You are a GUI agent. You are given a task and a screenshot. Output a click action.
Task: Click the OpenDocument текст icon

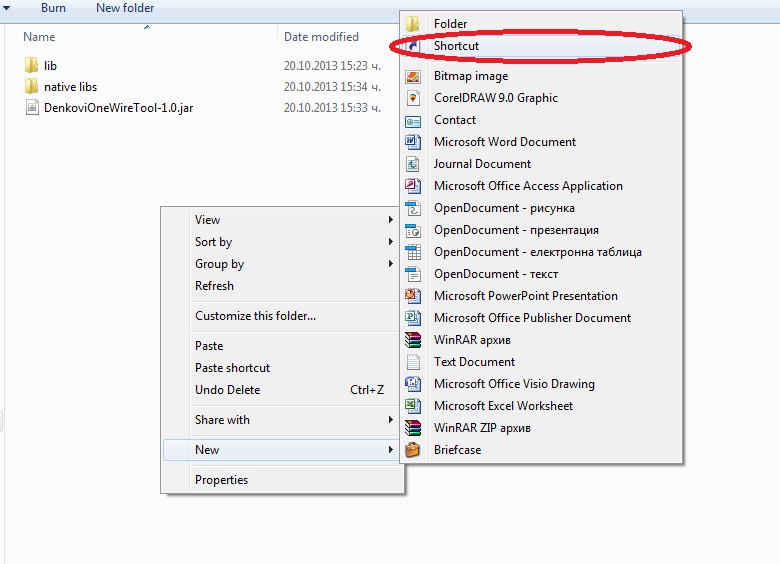[413, 274]
